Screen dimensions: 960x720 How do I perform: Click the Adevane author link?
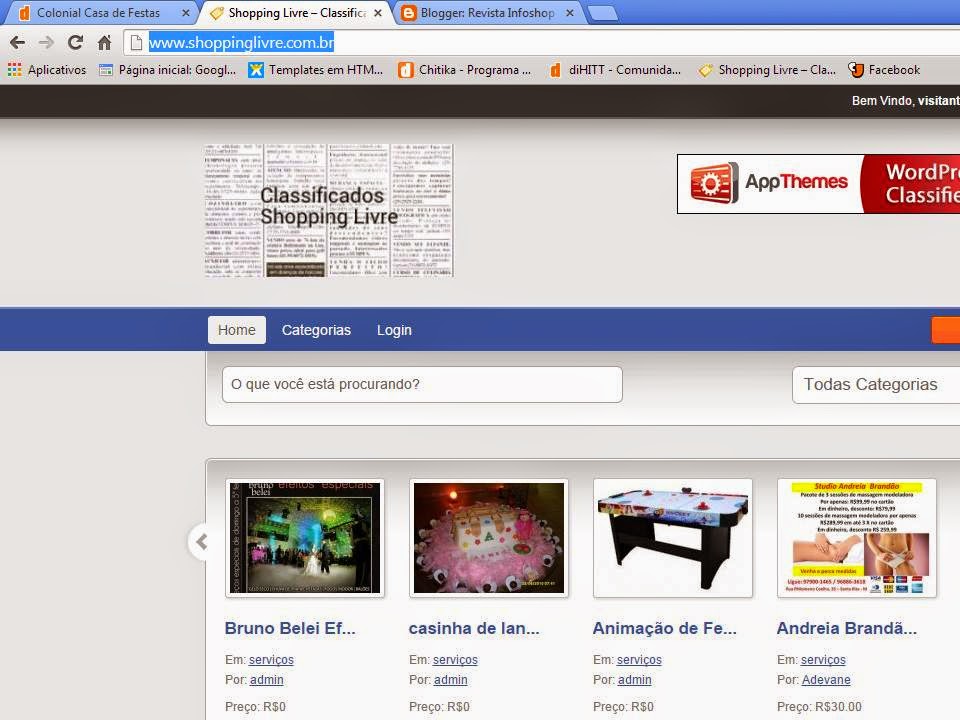(x=826, y=680)
